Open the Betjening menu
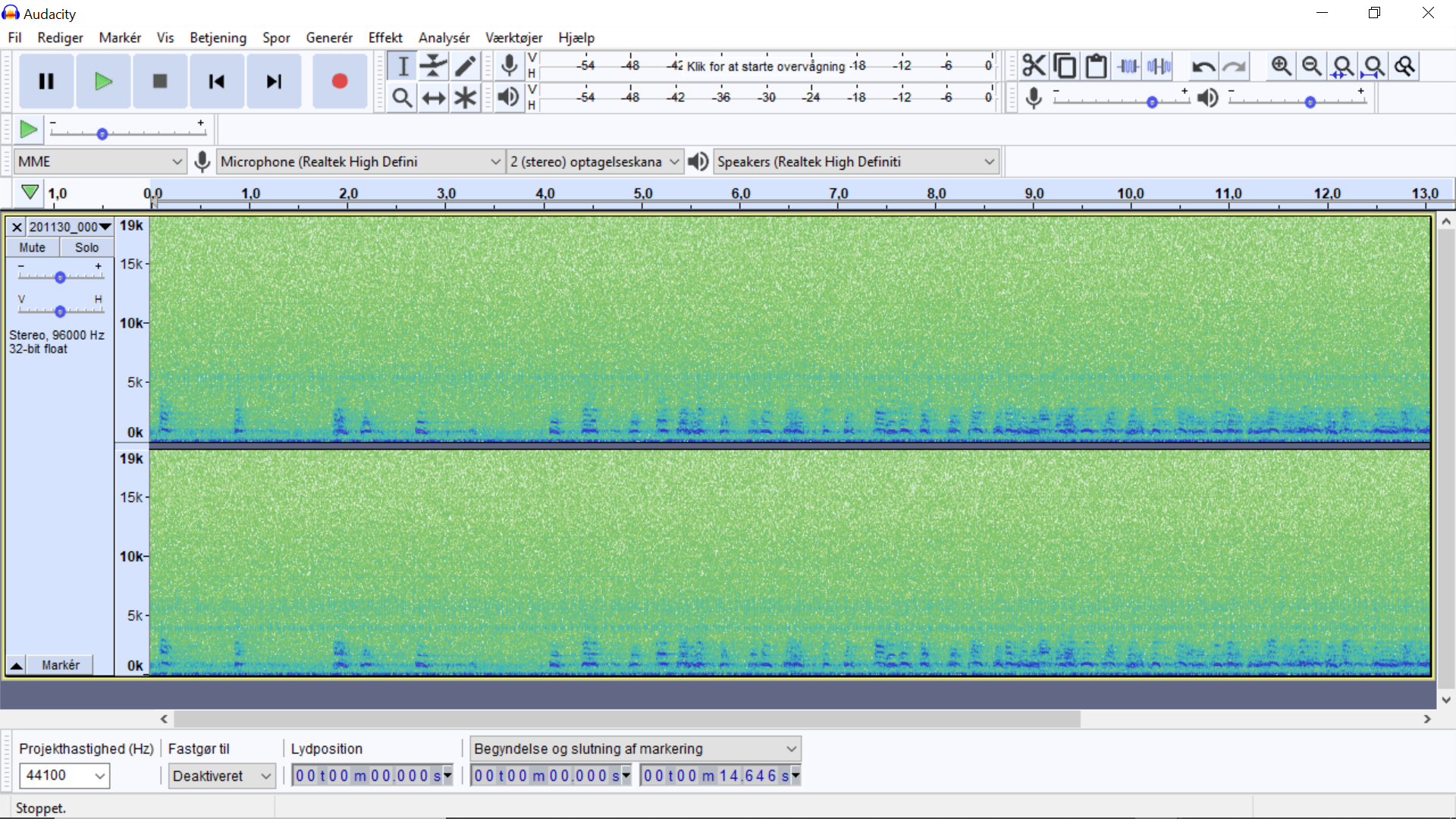The width and height of the screenshot is (1456, 819). pyautogui.click(x=218, y=37)
